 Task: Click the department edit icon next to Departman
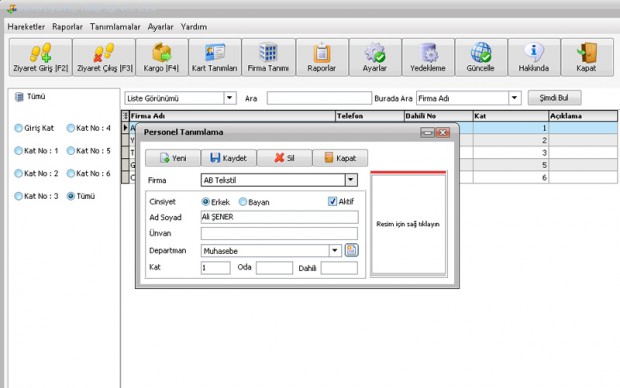tap(352, 250)
